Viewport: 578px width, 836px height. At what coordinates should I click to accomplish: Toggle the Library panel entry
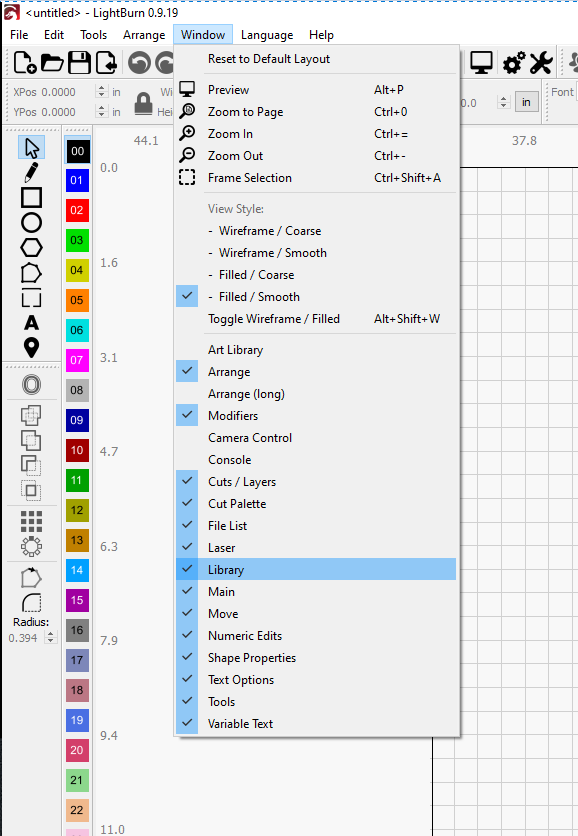point(316,569)
